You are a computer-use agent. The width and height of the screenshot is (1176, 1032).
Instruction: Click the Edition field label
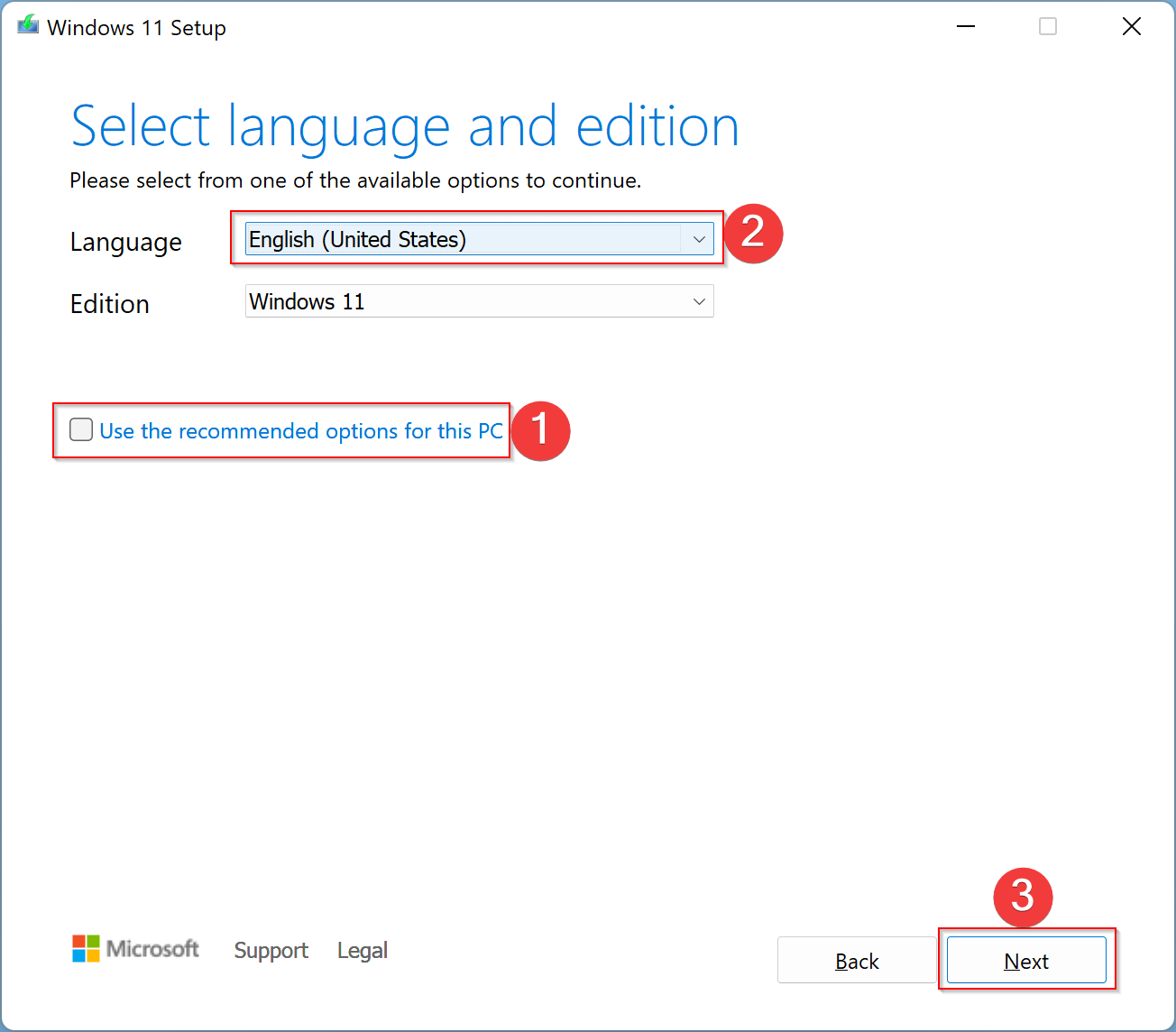click(110, 304)
